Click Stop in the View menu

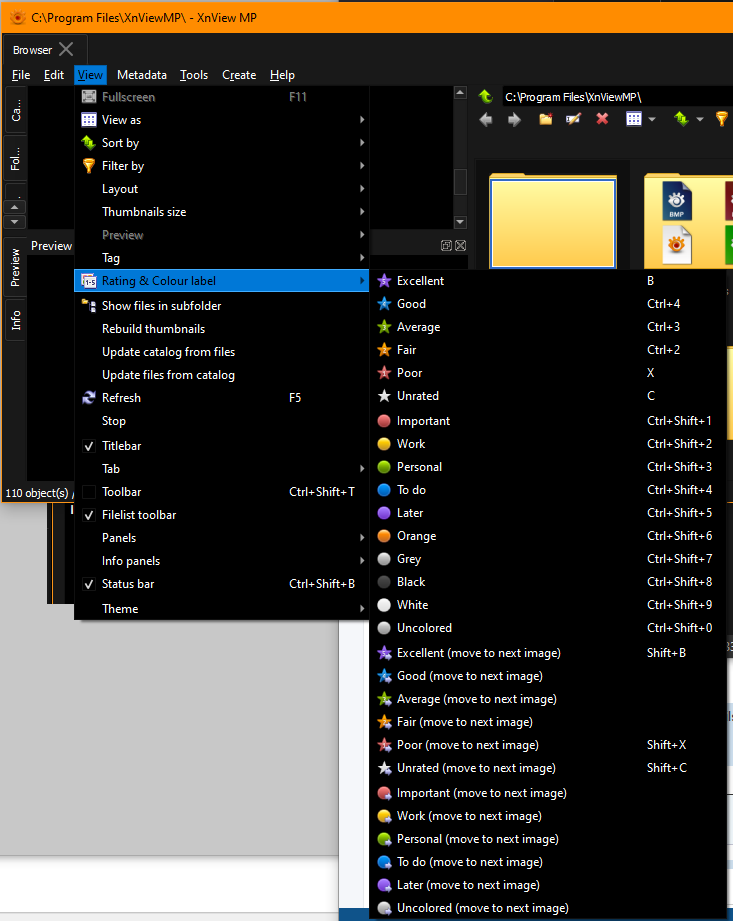tap(221, 421)
